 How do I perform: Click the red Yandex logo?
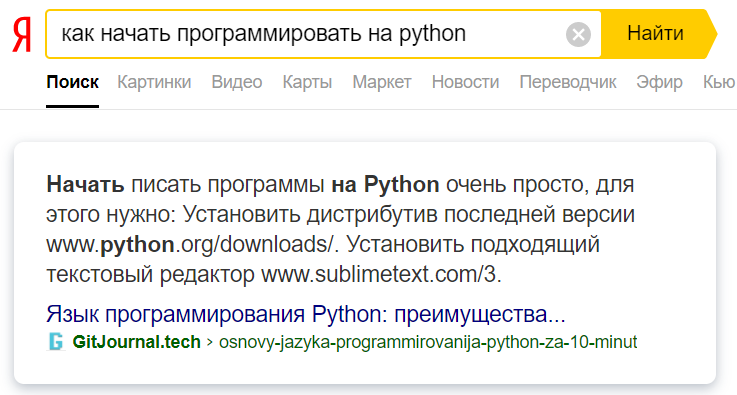(22, 34)
